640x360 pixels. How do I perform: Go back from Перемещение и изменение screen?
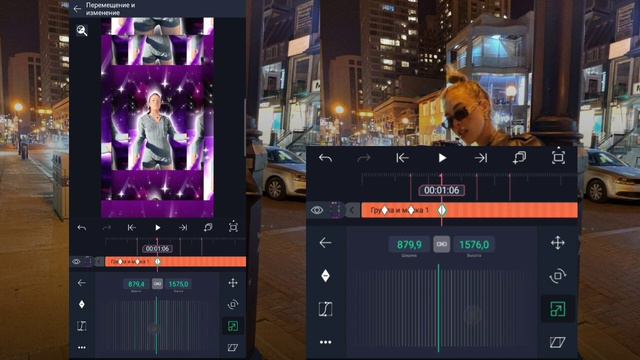point(77,9)
